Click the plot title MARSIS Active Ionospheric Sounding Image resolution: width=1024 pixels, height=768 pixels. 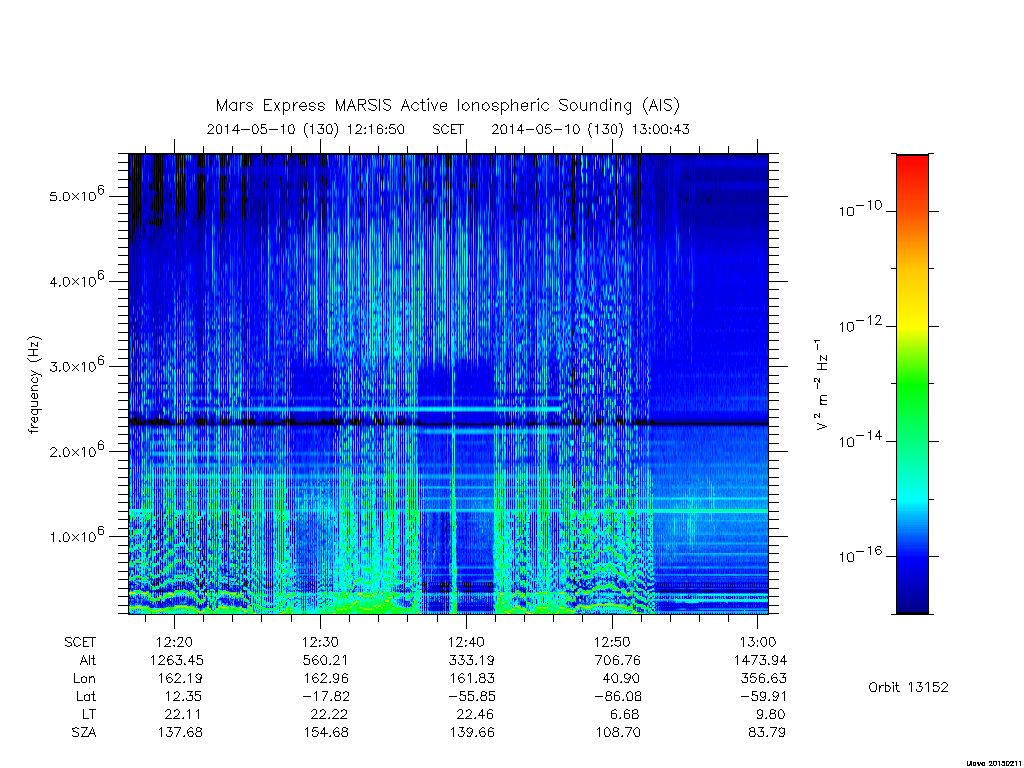click(447, 106)
